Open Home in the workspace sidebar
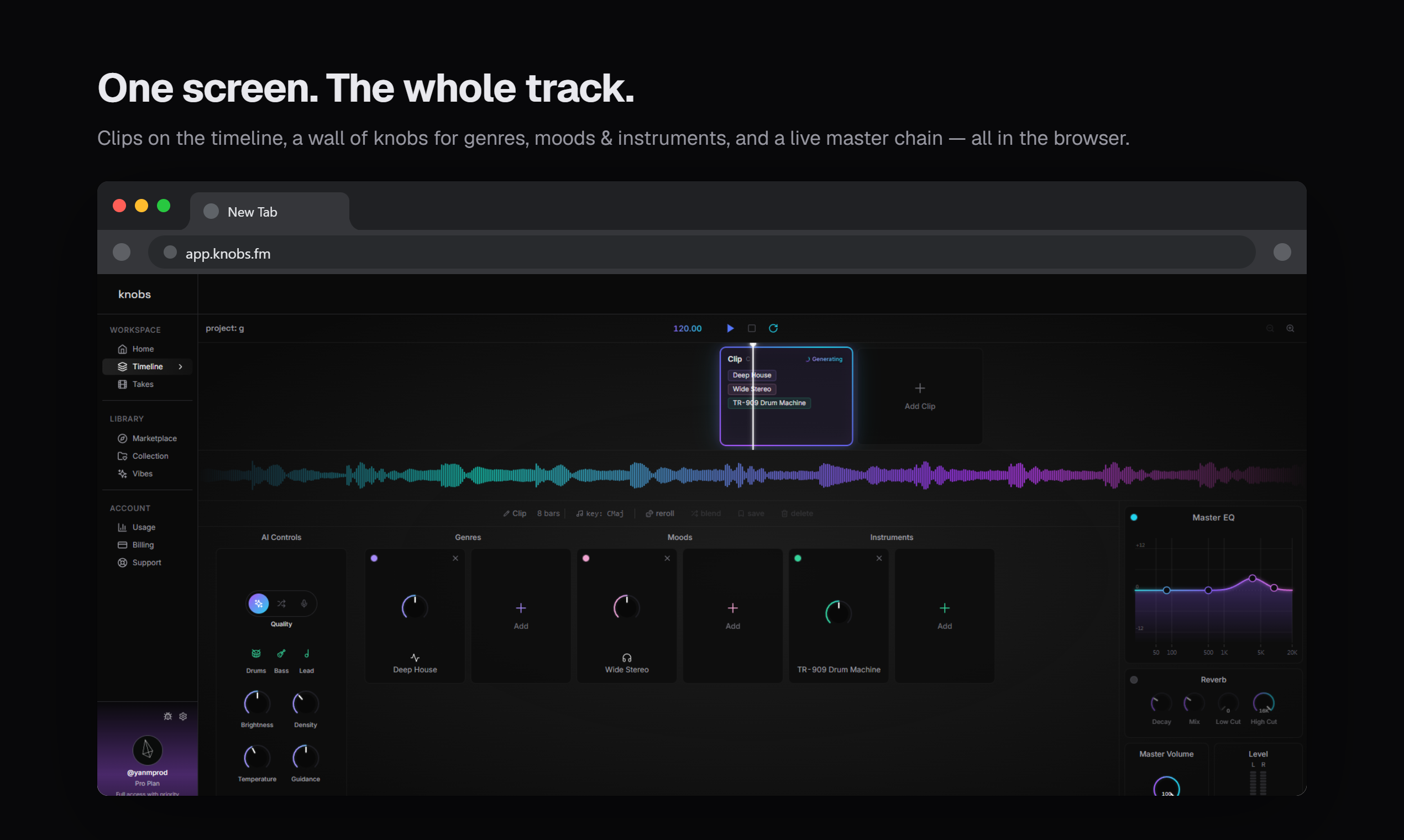This screenshot has height=840, width=1404. coord(147,349)
